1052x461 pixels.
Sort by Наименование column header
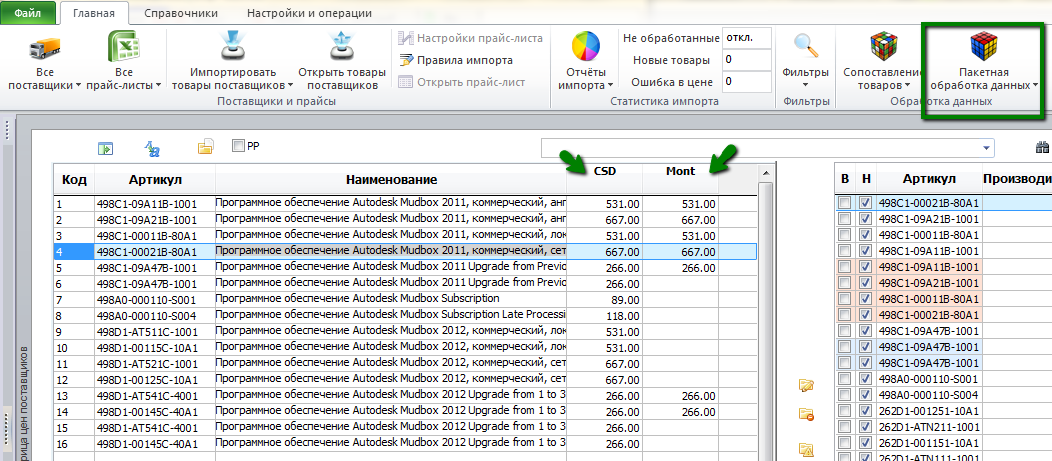tap(391, 179)
